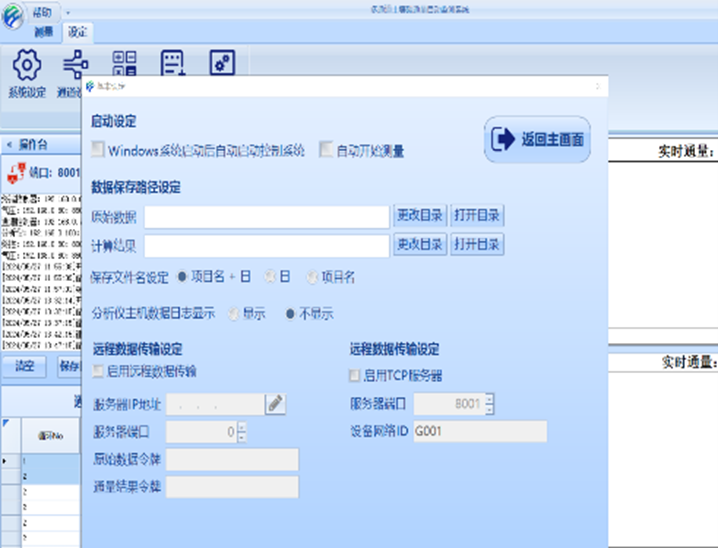This screenshot has width=718, height=548.
Task: Enable Windows startup auto-launch checkbox
Action: (98, 149)
